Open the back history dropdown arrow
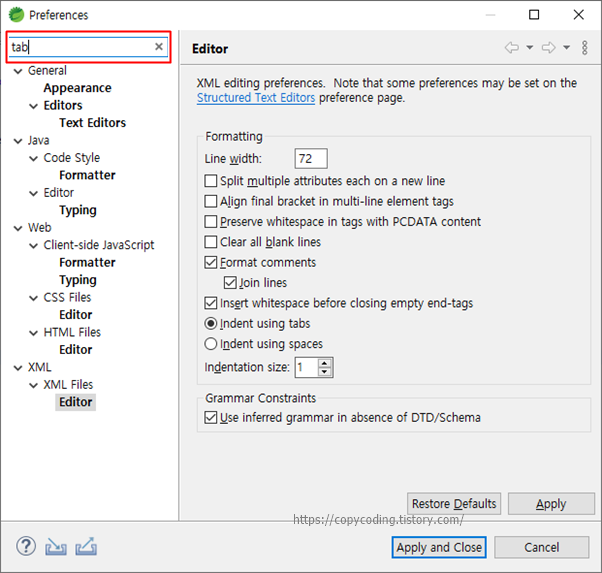The width and height of the screenshot is (602, 573). 530,48
